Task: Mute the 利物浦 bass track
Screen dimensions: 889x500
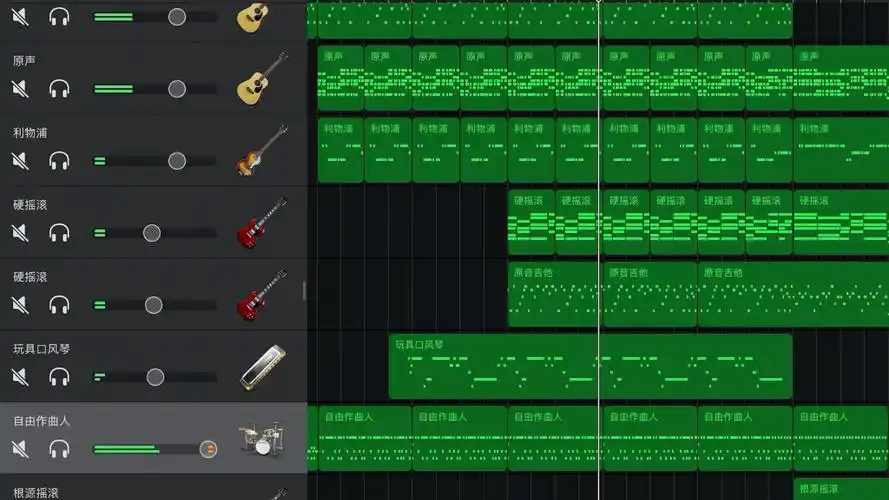Action: tap(20, 161)
